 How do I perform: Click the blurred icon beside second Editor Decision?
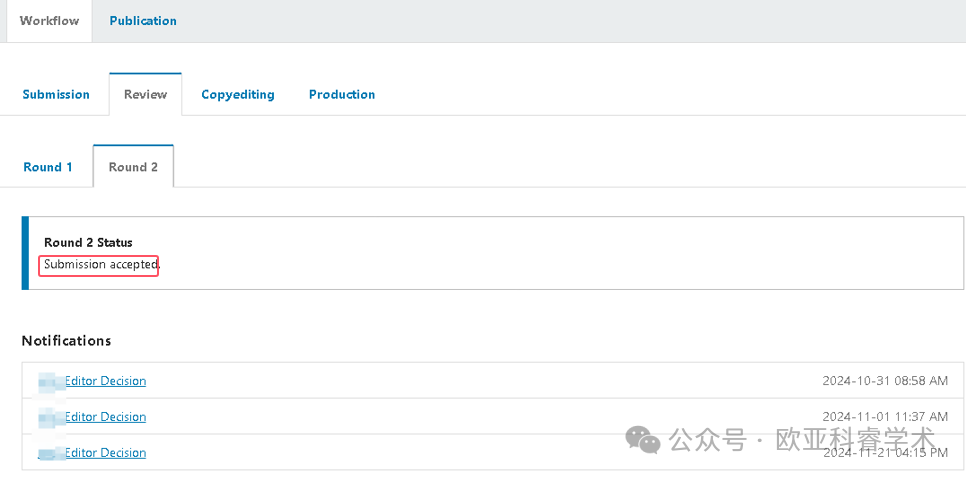(50, 417)
